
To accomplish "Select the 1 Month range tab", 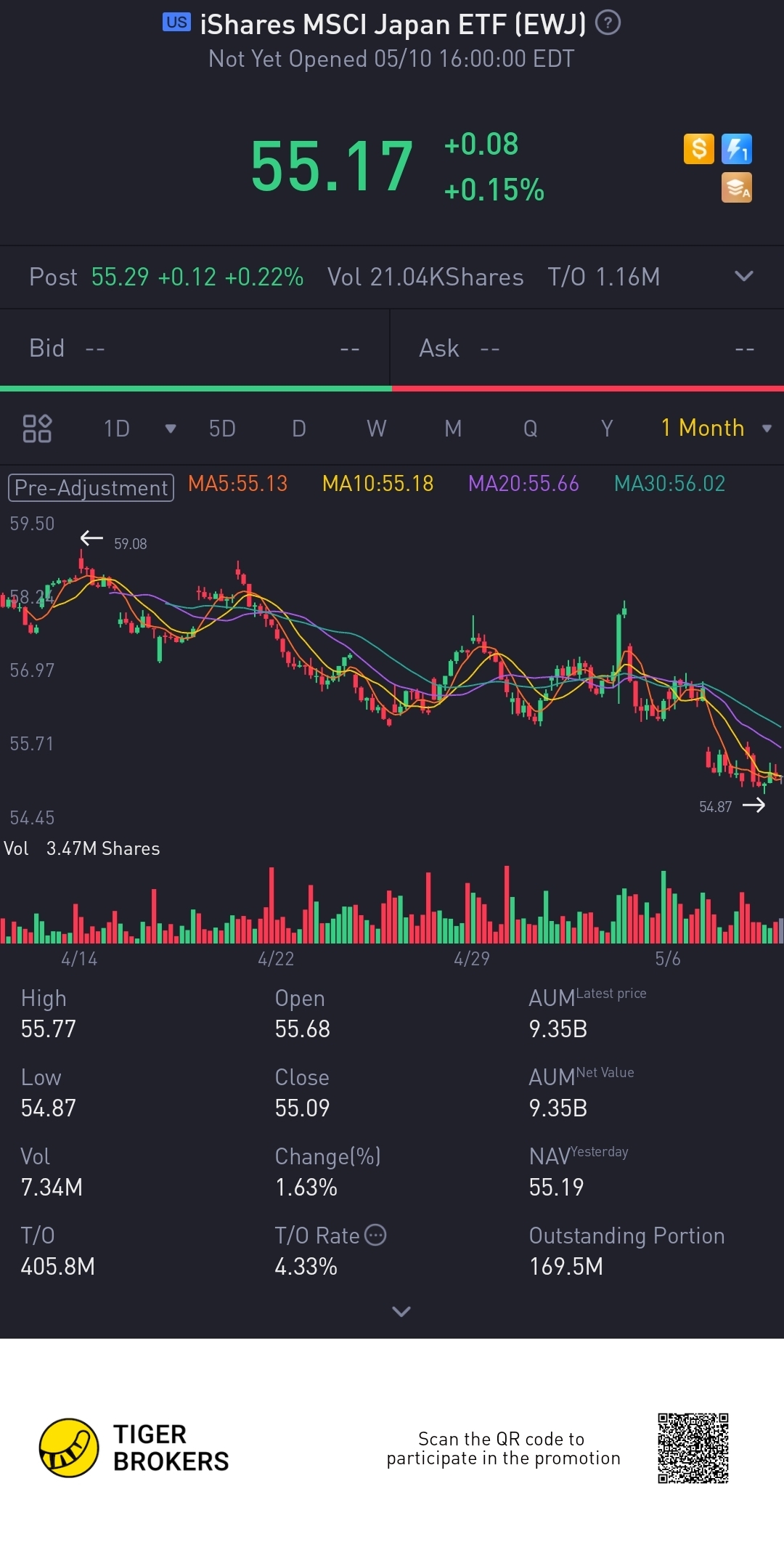I will click(703, 428).
